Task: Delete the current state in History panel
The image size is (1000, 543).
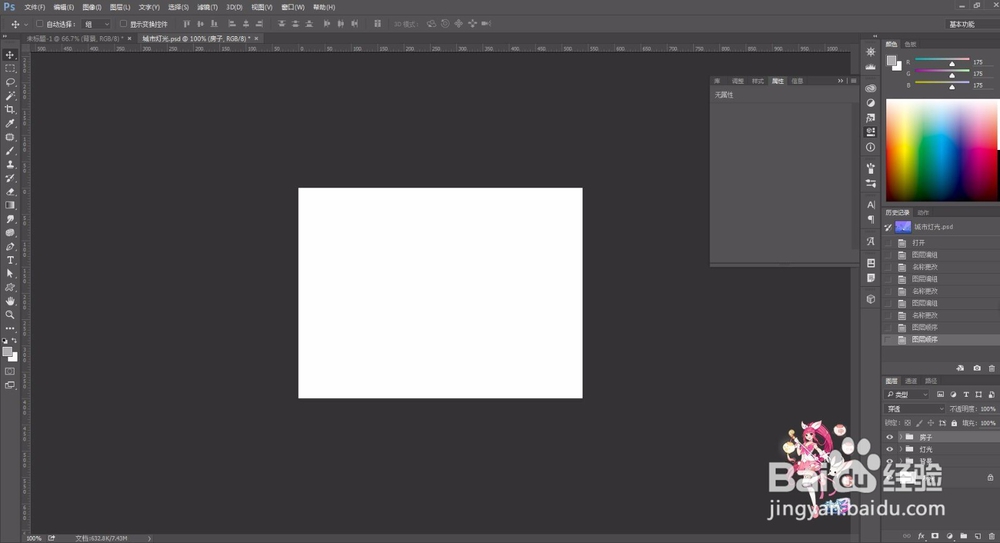Action: [x=992, y=368]
